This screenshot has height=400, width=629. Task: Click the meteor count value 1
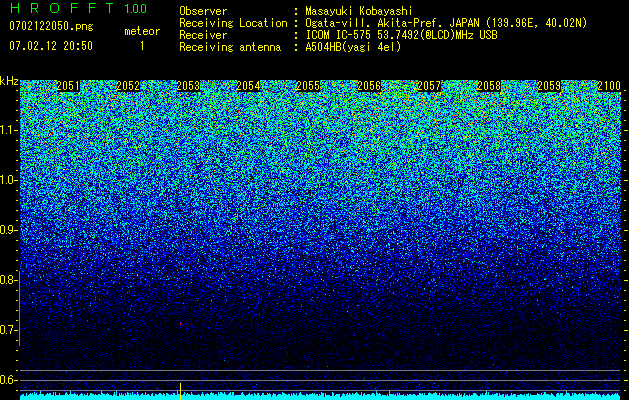pyautogui.click(x=142, y=46)
